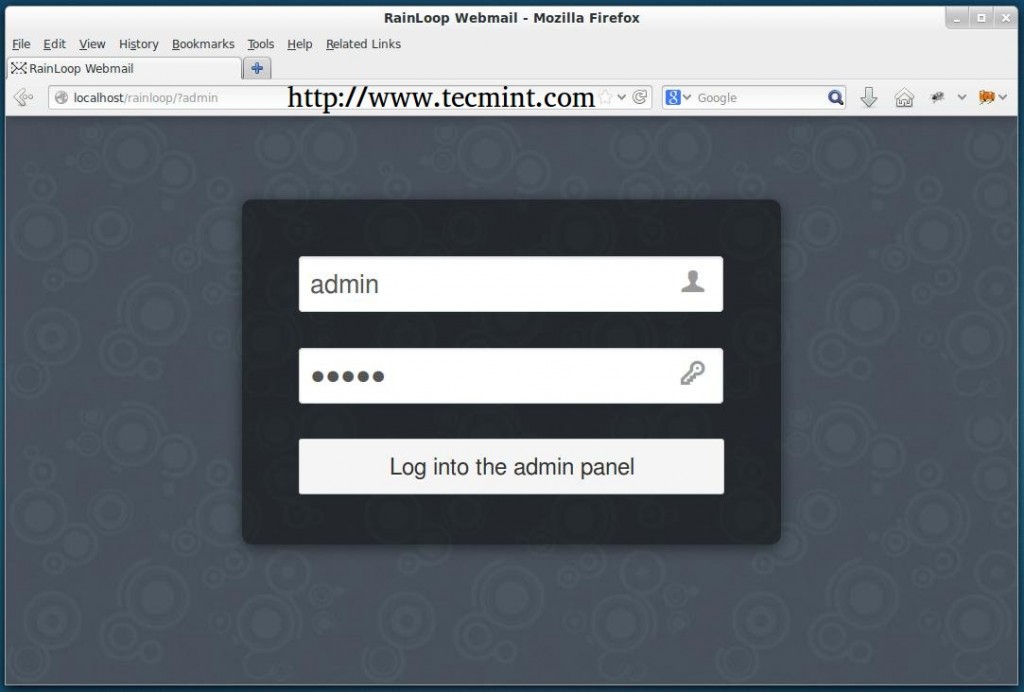Toggle the bookmark star in the address bar

tap(605, 96)
